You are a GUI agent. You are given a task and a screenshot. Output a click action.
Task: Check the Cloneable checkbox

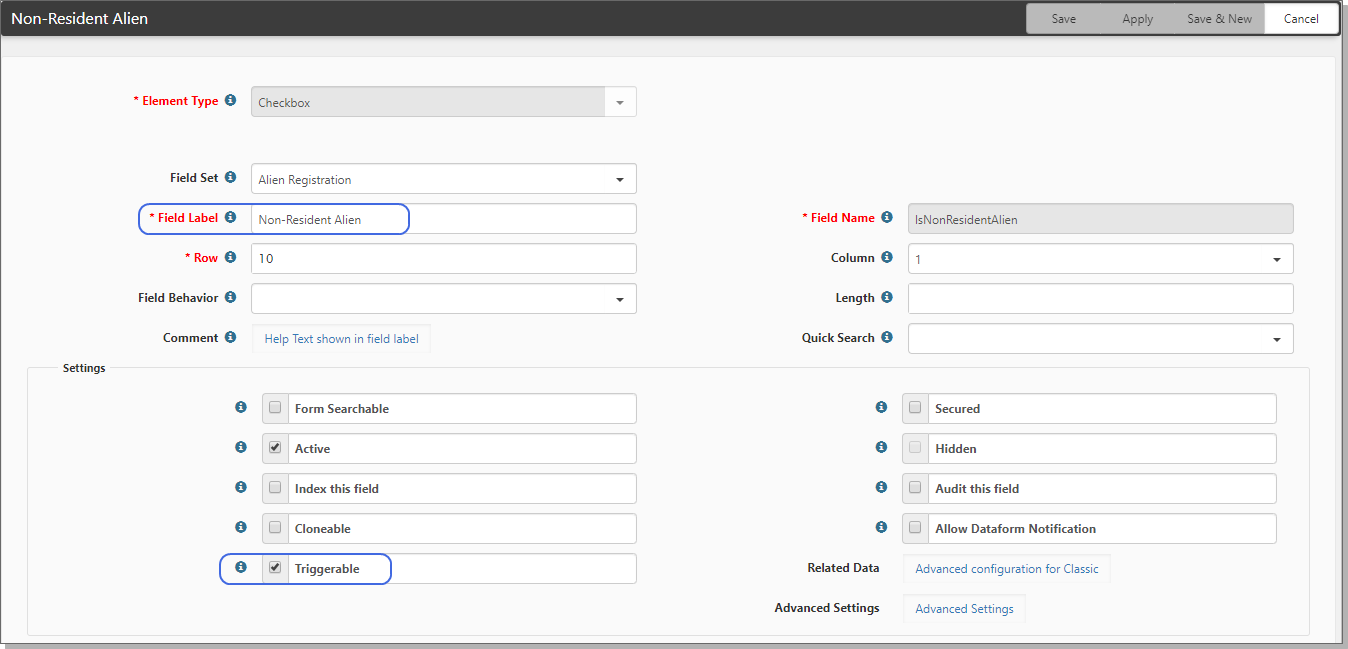(x=275, y=528)
